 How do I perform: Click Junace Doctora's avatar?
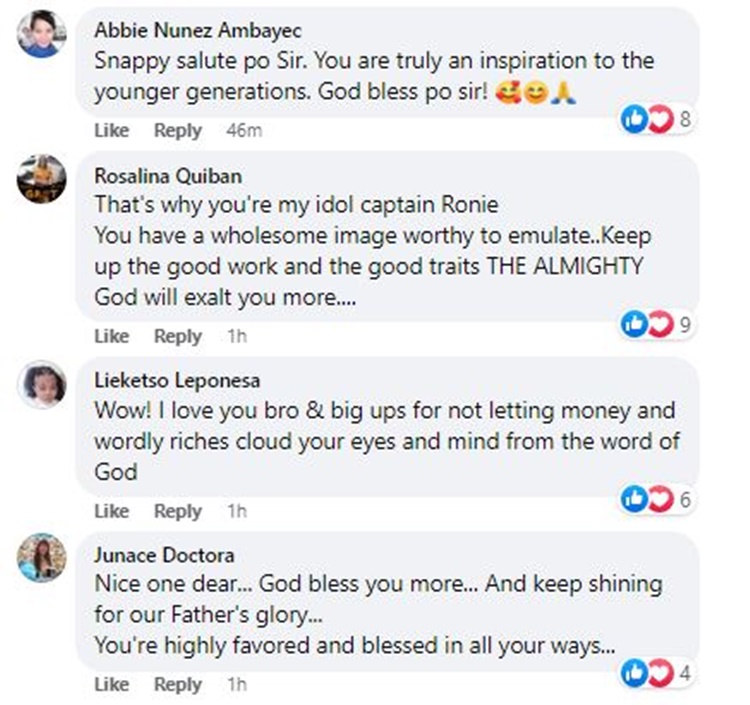(x=42, y=557)
